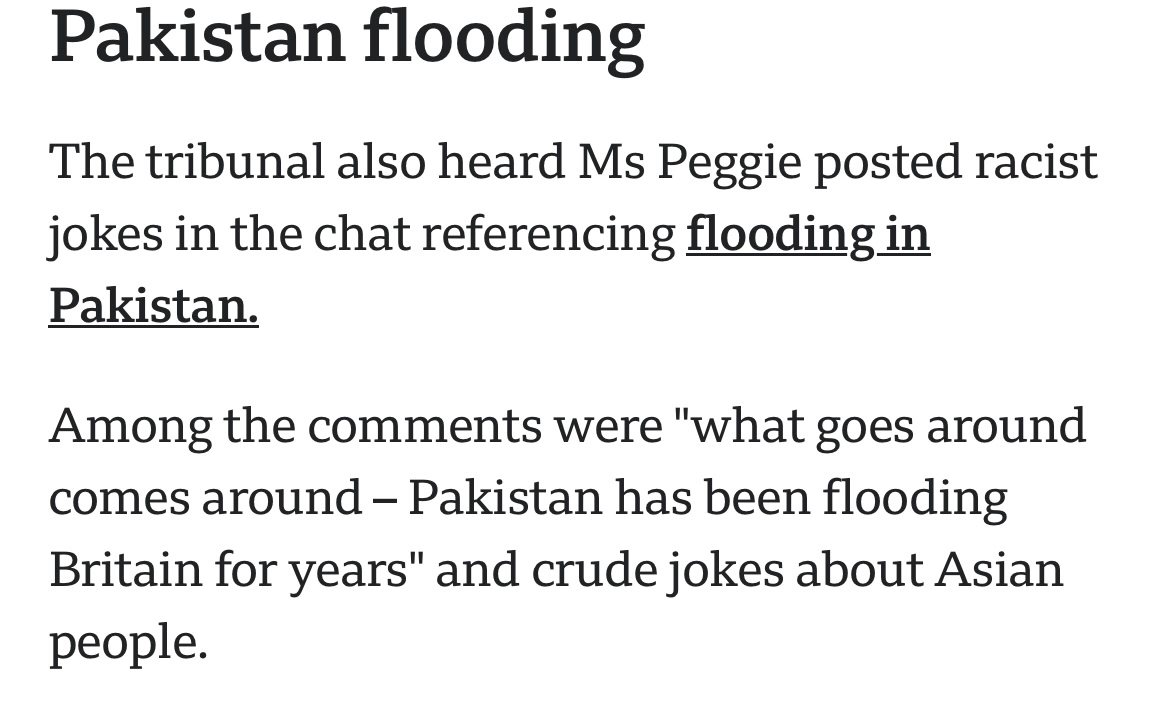This screenshot has height=719, width=1170.
Task: Click the word "Britain"
Action: [125, 570]
